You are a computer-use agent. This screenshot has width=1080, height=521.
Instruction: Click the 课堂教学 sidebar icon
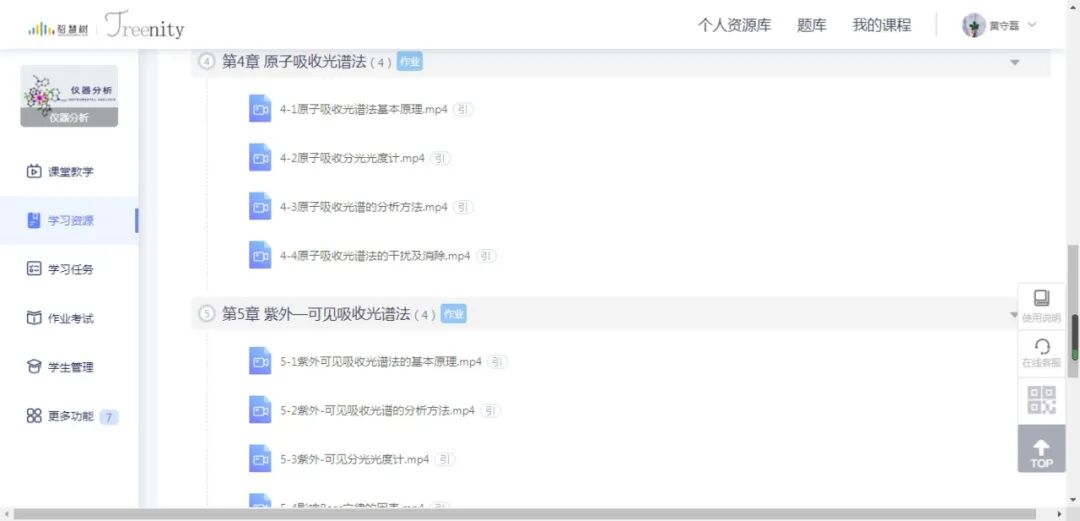pos(34,172)
